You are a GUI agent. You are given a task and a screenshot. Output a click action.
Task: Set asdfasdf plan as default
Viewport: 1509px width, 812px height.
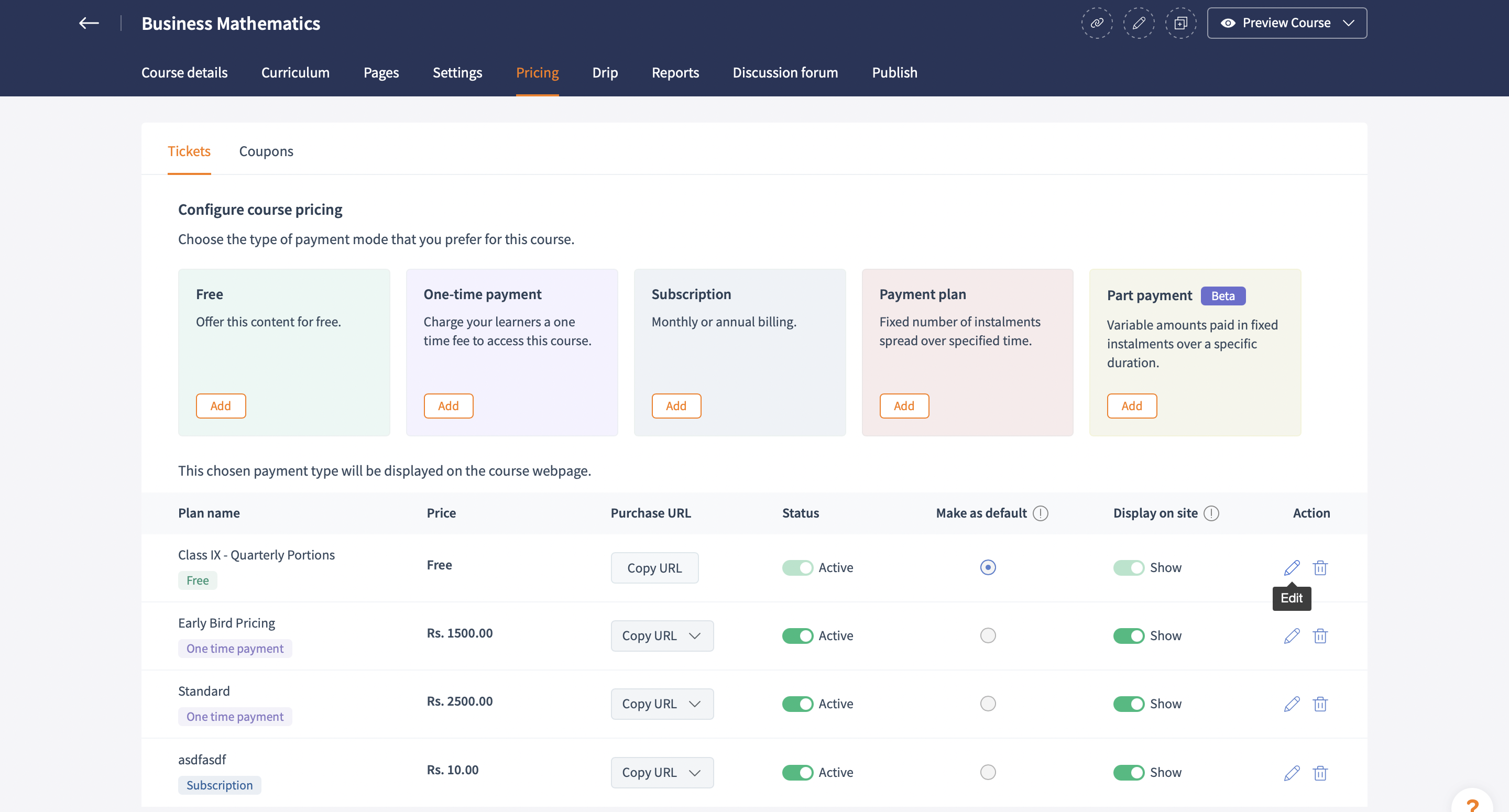[988, 772]
